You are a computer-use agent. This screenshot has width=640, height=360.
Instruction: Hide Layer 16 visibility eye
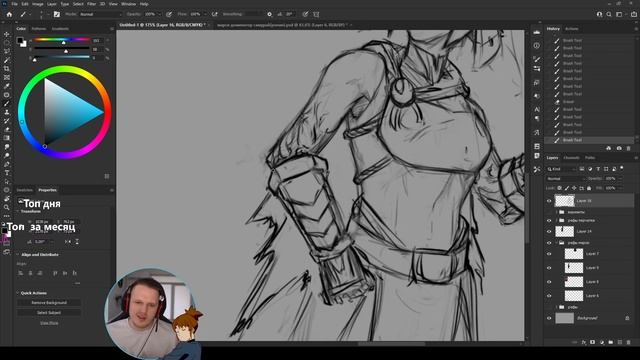[549, 201]
